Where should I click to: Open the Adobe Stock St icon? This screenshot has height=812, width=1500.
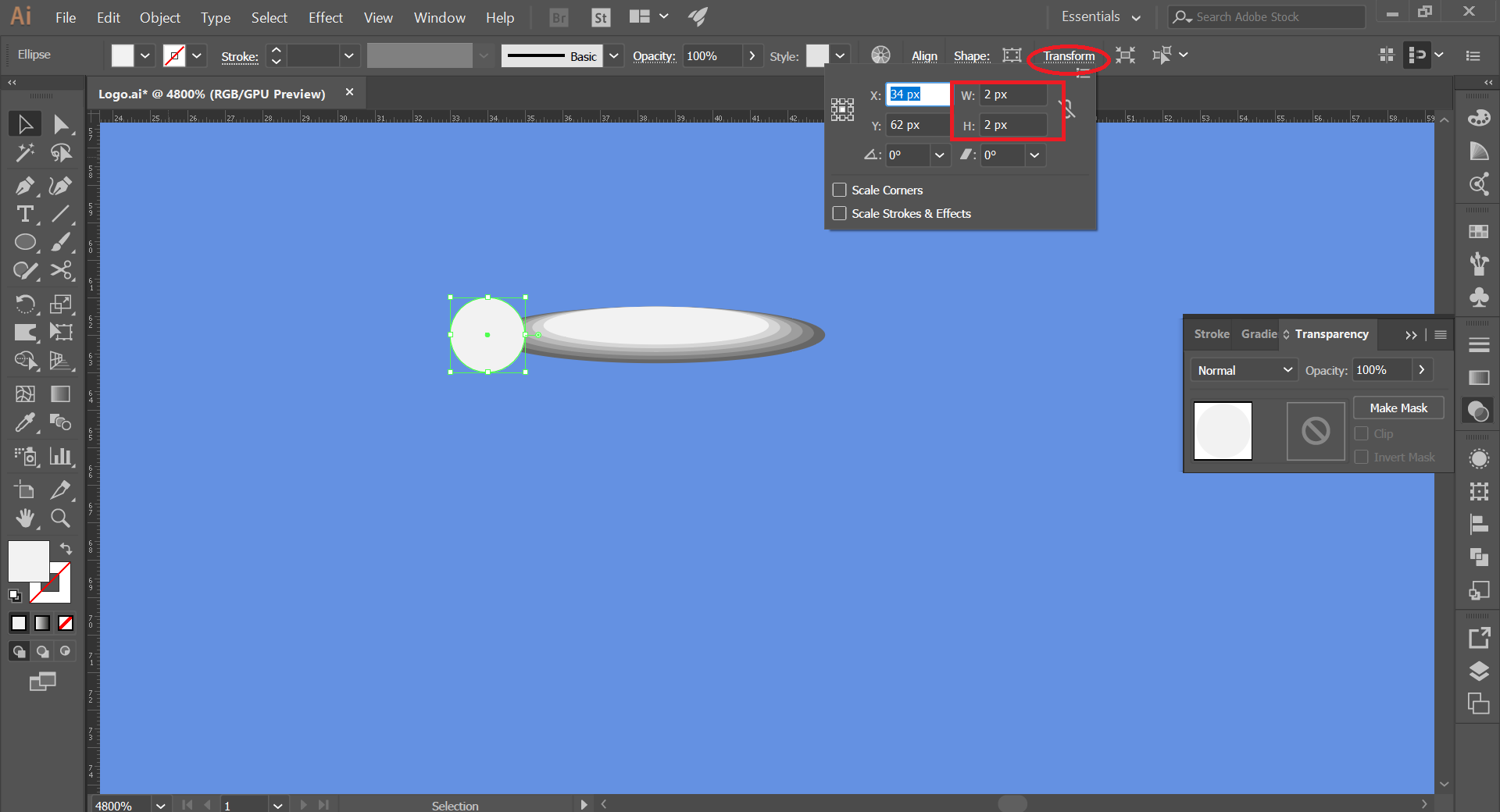pos(601,17)
